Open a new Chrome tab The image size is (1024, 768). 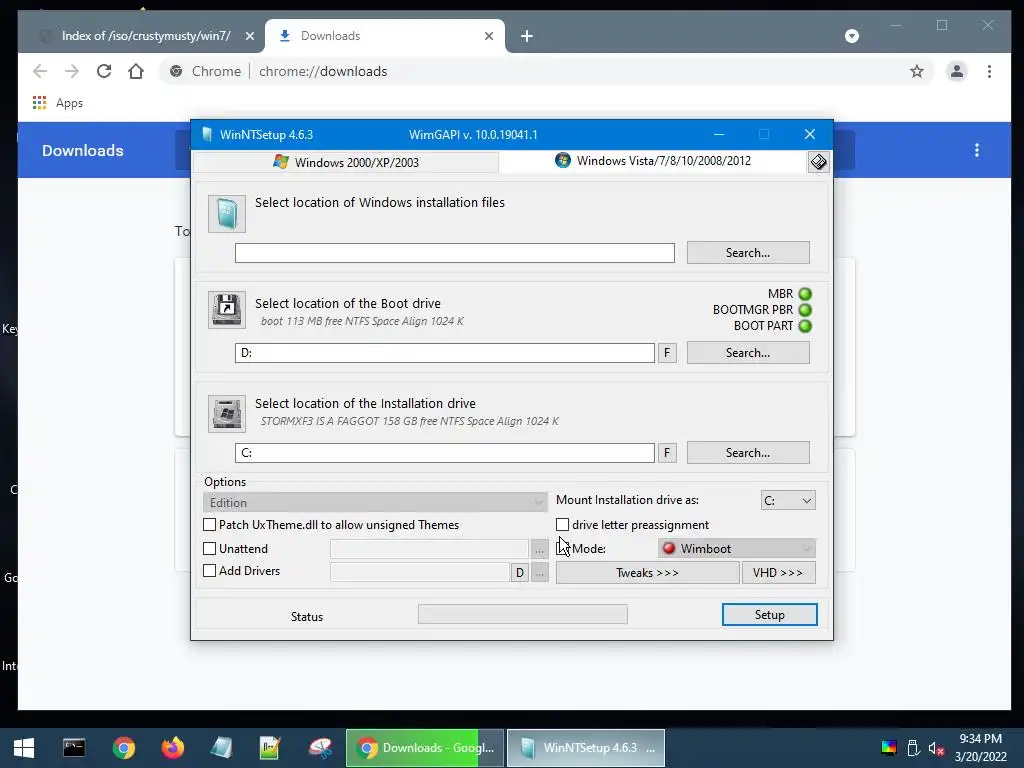[527, 36]
